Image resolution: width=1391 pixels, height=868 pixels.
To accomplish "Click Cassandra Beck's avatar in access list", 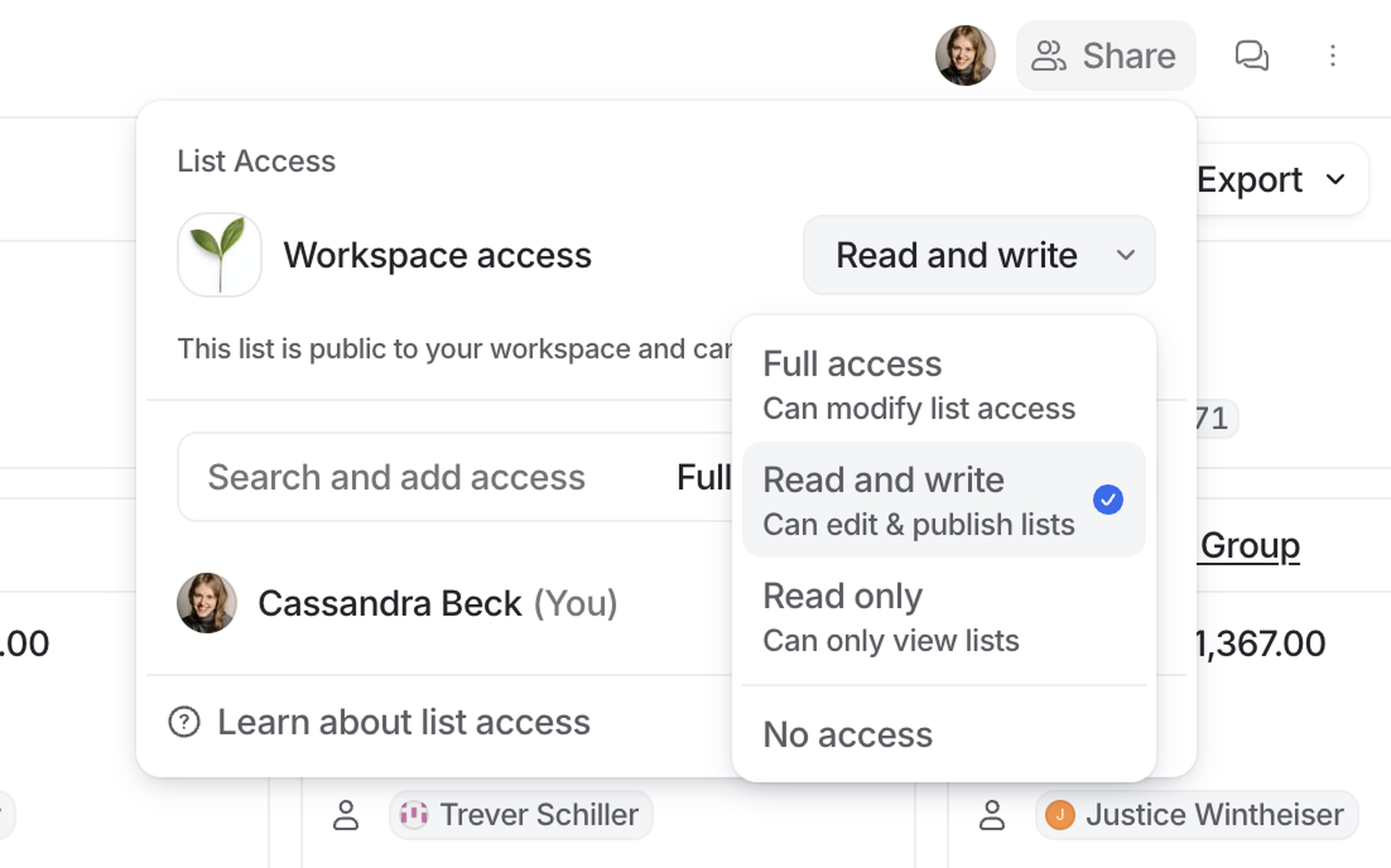I will [207, 603].
